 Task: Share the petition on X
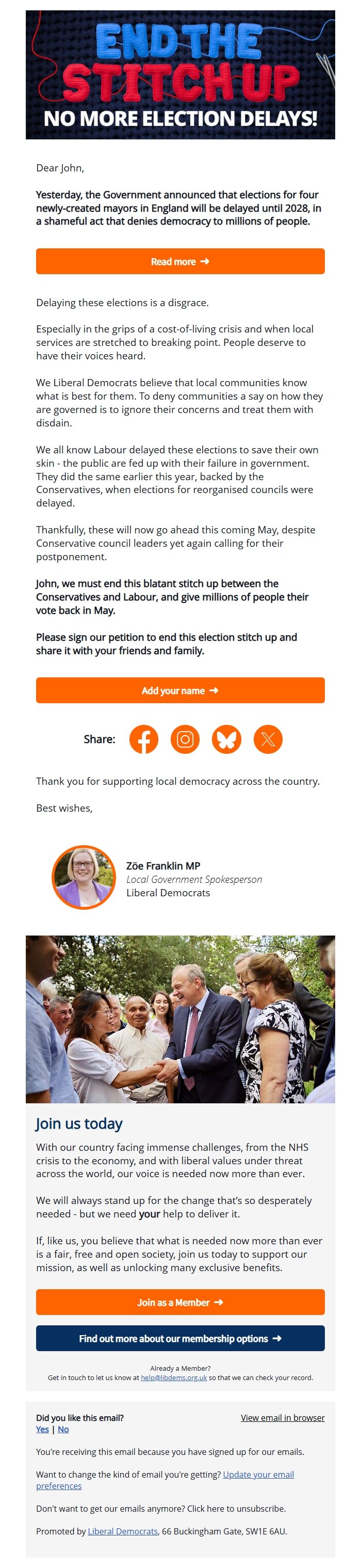tap(268, 739)
